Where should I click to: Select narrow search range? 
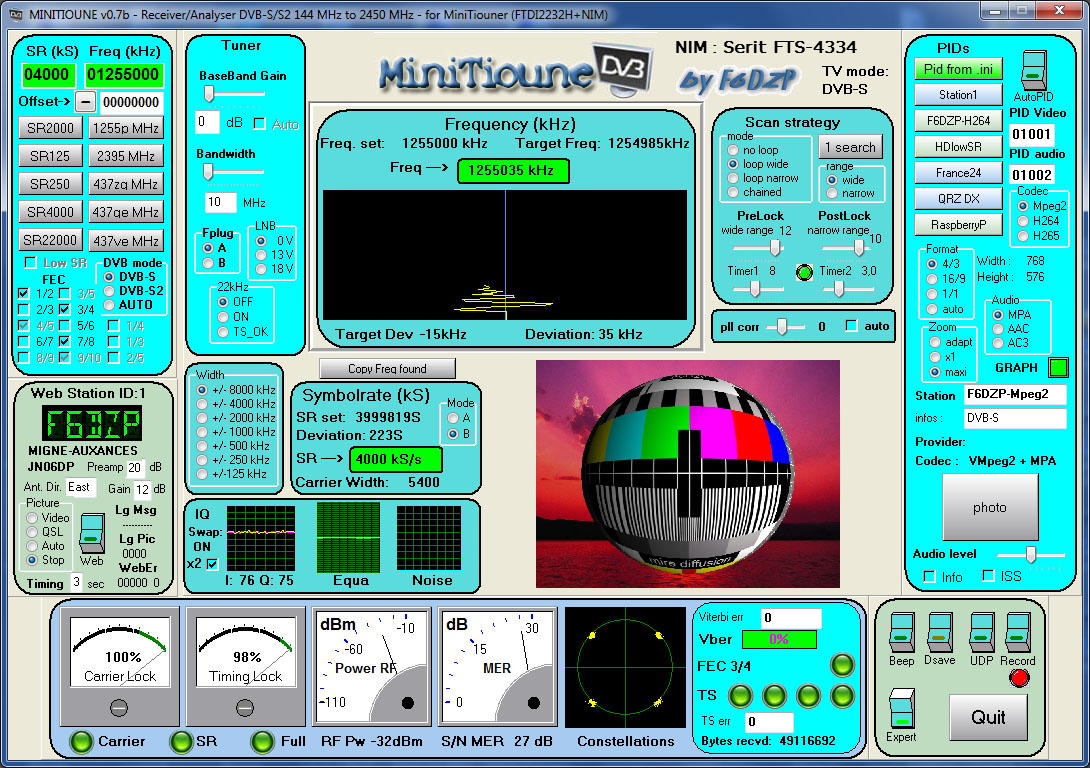(832, 193)
